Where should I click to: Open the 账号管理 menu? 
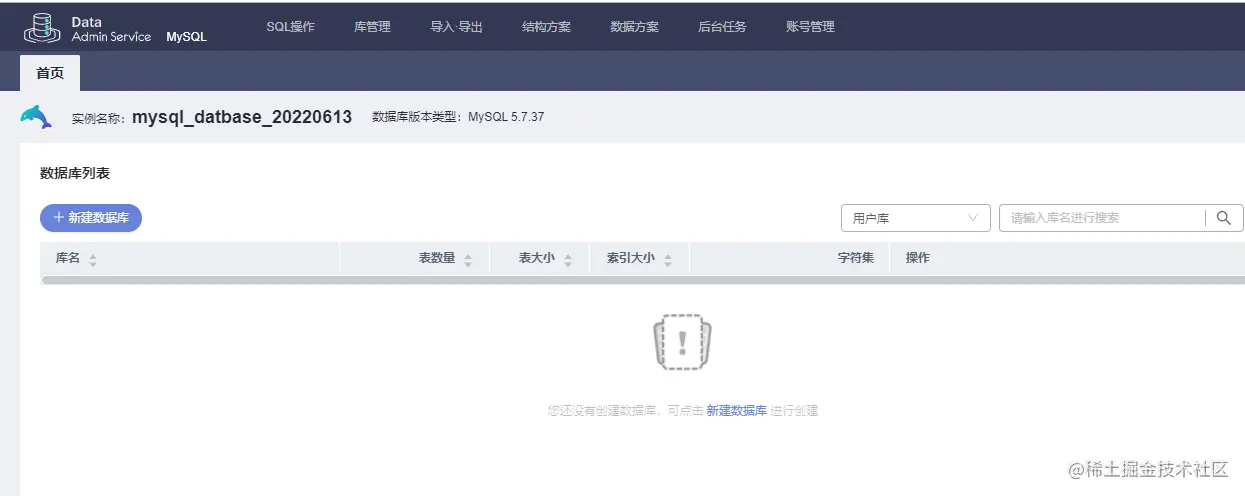[810, 27]
